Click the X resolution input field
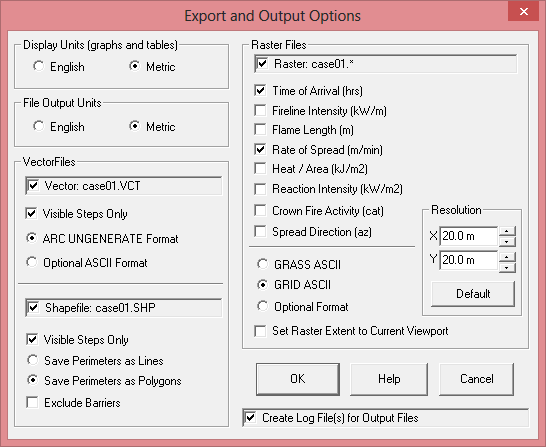 point(468,236)
